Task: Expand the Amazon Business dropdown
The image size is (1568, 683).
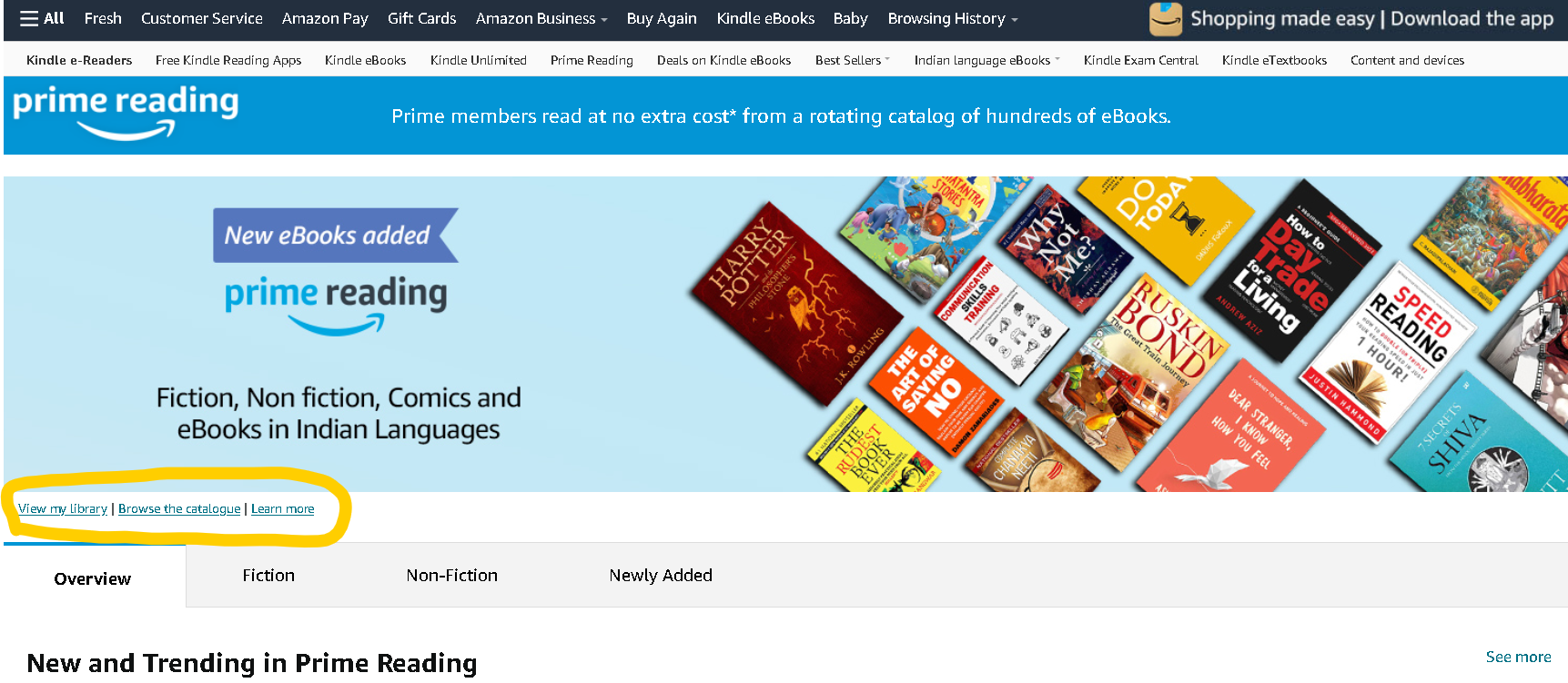Action: click(541, 18)
